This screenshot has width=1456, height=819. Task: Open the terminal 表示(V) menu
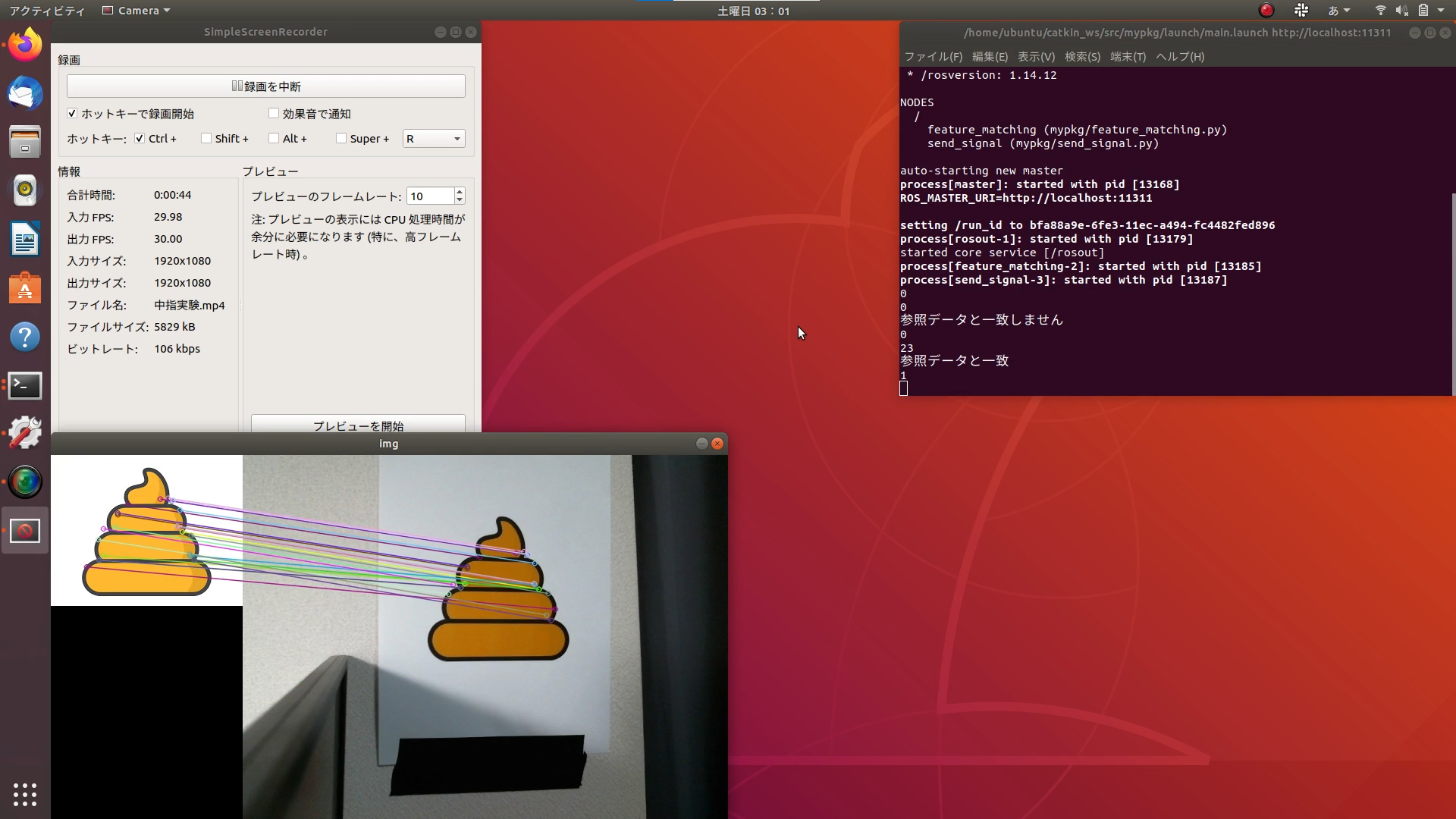[1036, 57]
